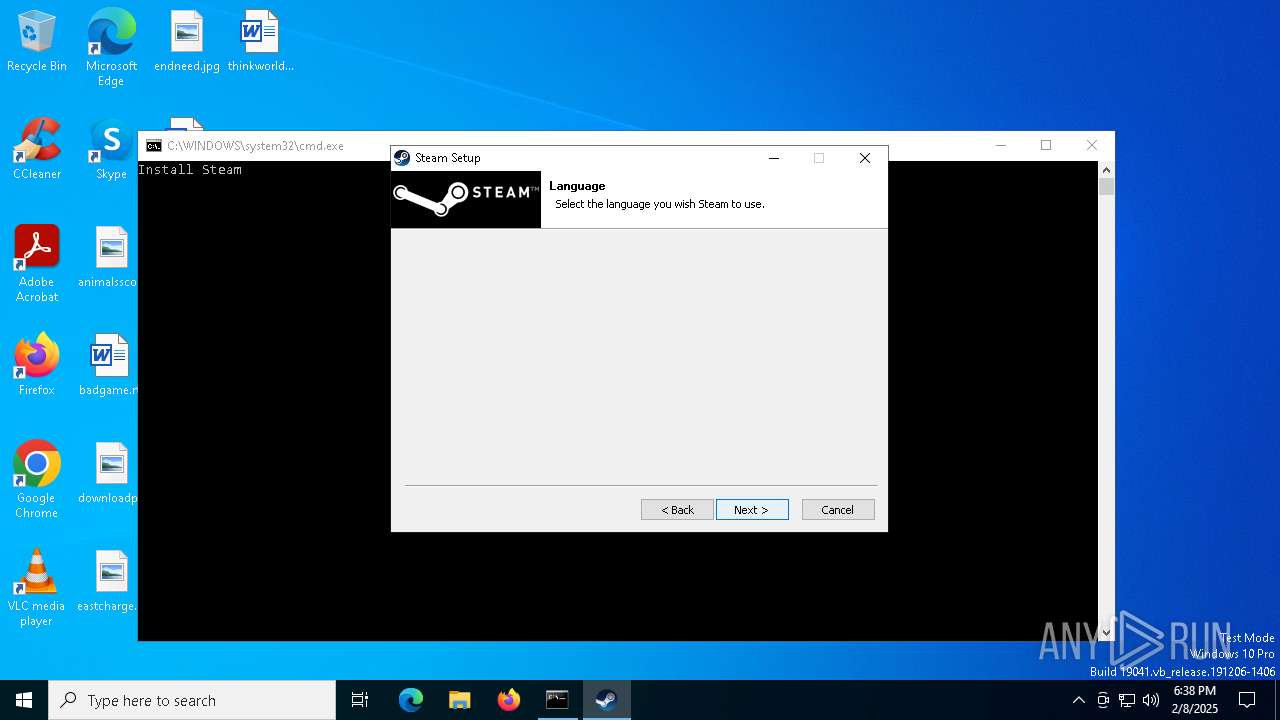Screen dimensions: 1280x720
Task: Select the eastcharge image file icon
Action: point(109,582)
